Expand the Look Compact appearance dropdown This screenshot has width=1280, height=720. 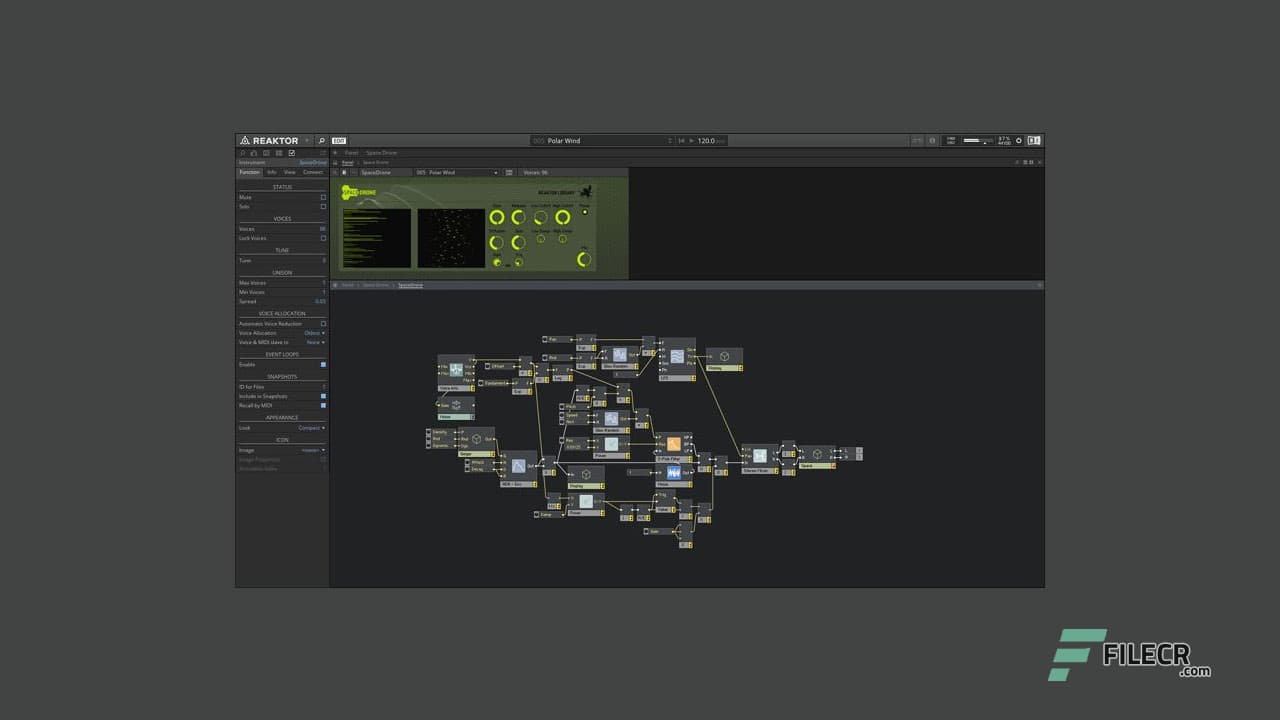coord(309,427)
